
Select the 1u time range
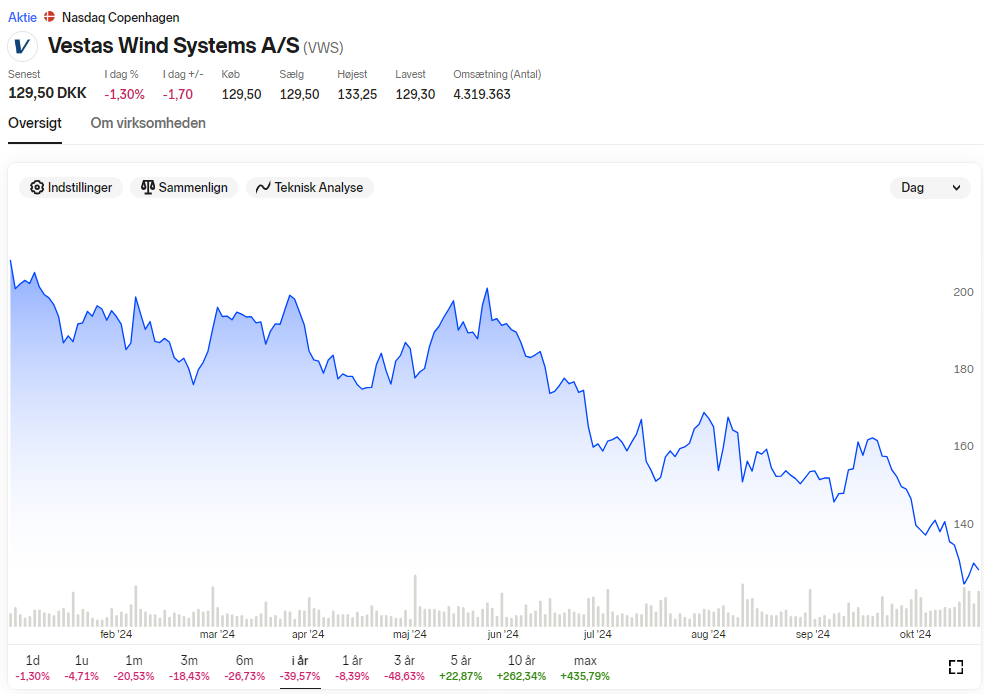82,668
